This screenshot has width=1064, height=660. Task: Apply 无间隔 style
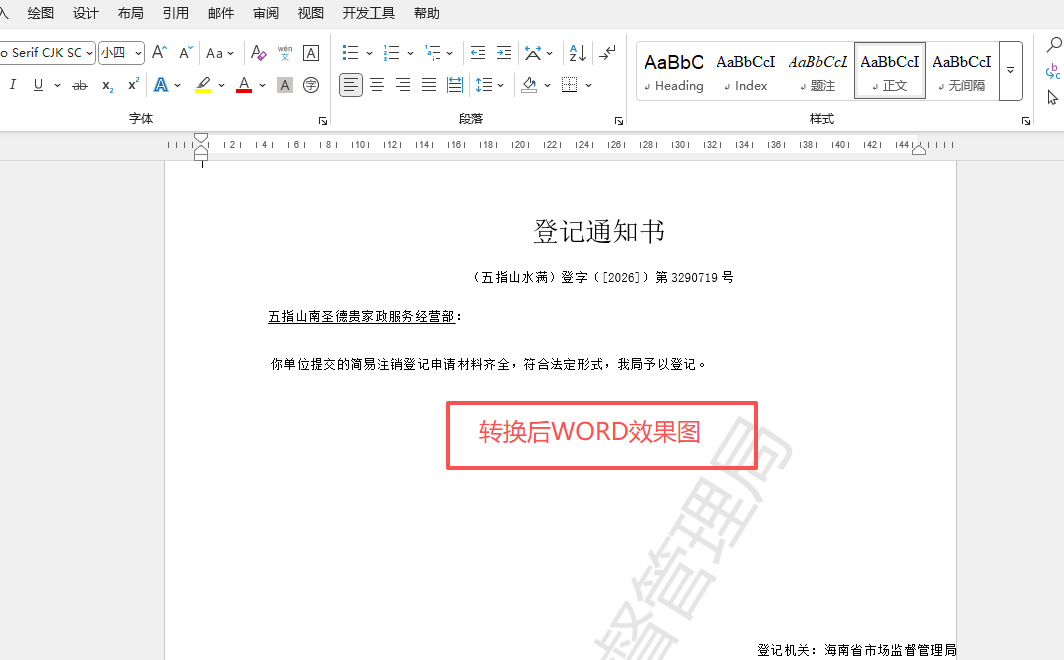[x=962, y=71]
